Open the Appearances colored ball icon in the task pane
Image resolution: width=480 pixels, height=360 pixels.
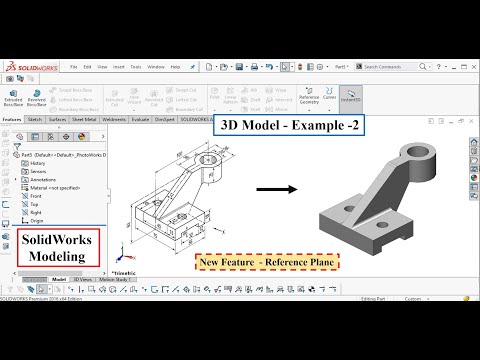[x=474, y=178]
